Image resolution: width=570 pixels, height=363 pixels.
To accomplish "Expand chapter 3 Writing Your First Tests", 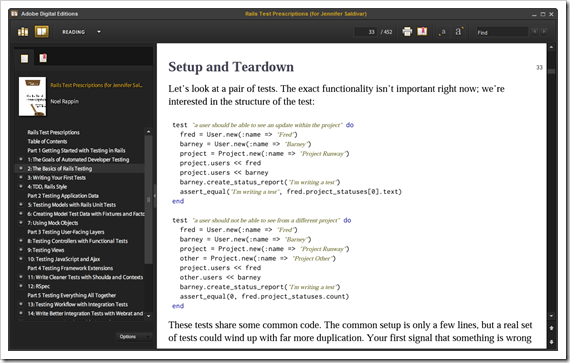I will point(21,178).
